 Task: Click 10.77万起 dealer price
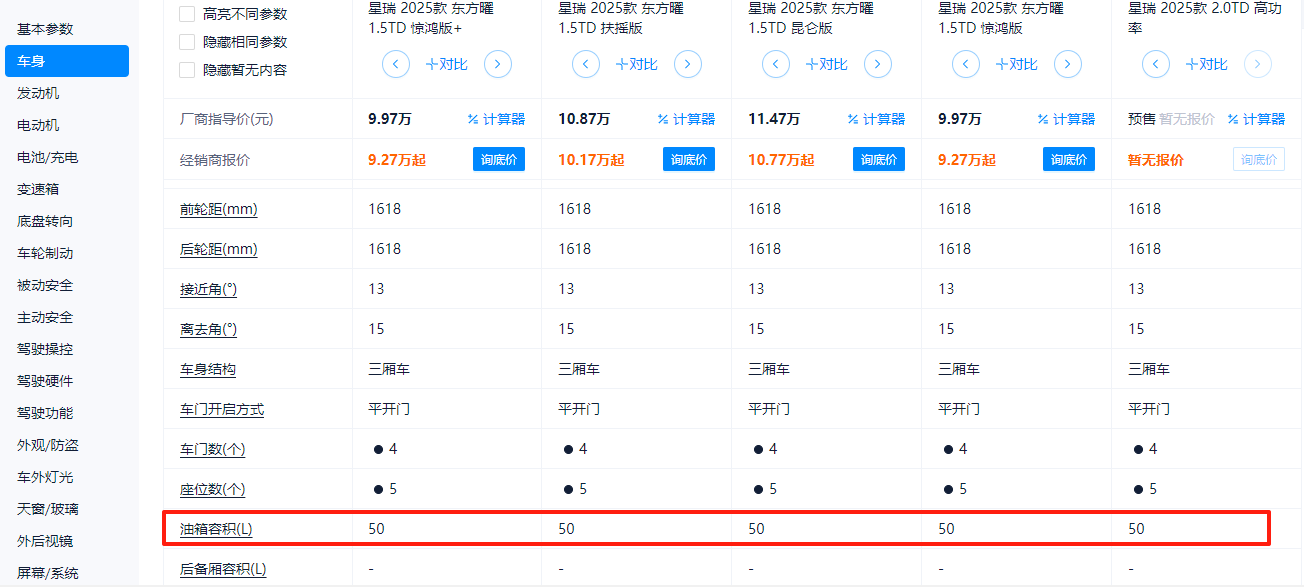pos(781,159)
